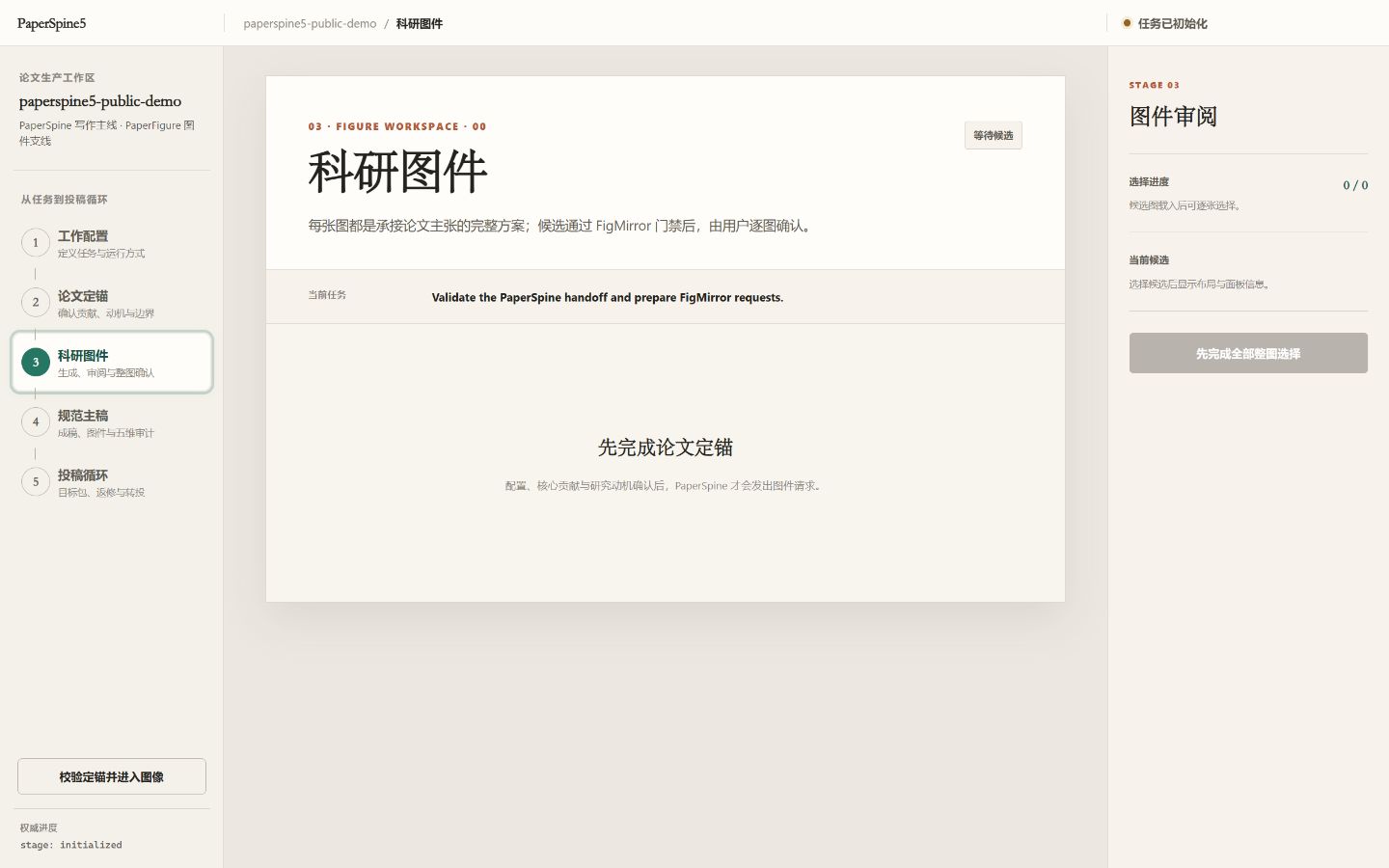Click the 每张图都是承接论文主张 description text

point(562,226)
